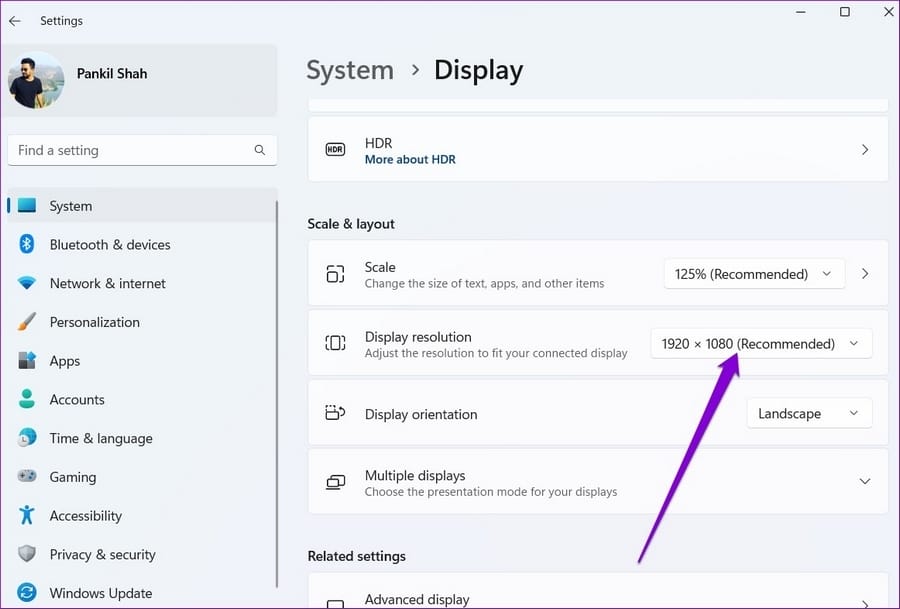Click the Pankil Shah profile picture
Screen dimensions: 900x609
click(x=36, y=80)
